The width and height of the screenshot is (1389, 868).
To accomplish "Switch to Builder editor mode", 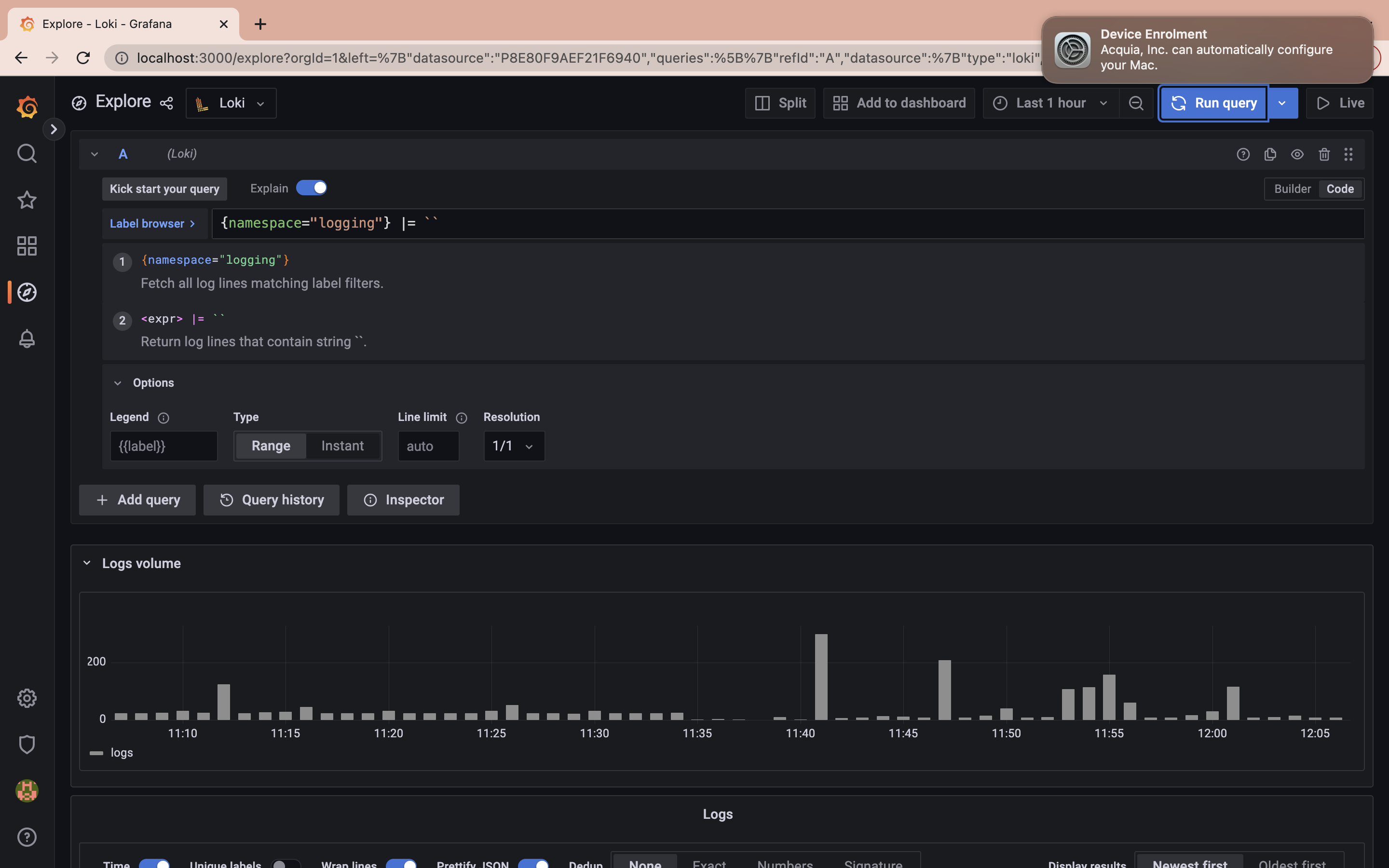I will (x=1292, y=189).
